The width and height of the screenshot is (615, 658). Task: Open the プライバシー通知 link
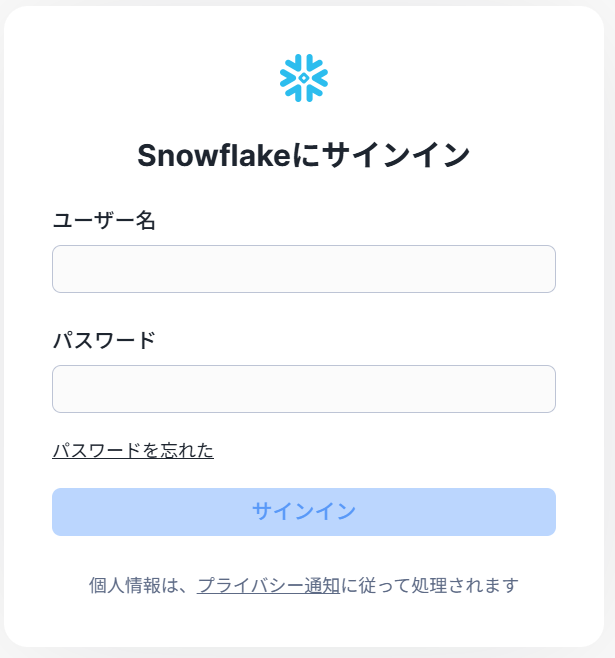coord(268,585)
